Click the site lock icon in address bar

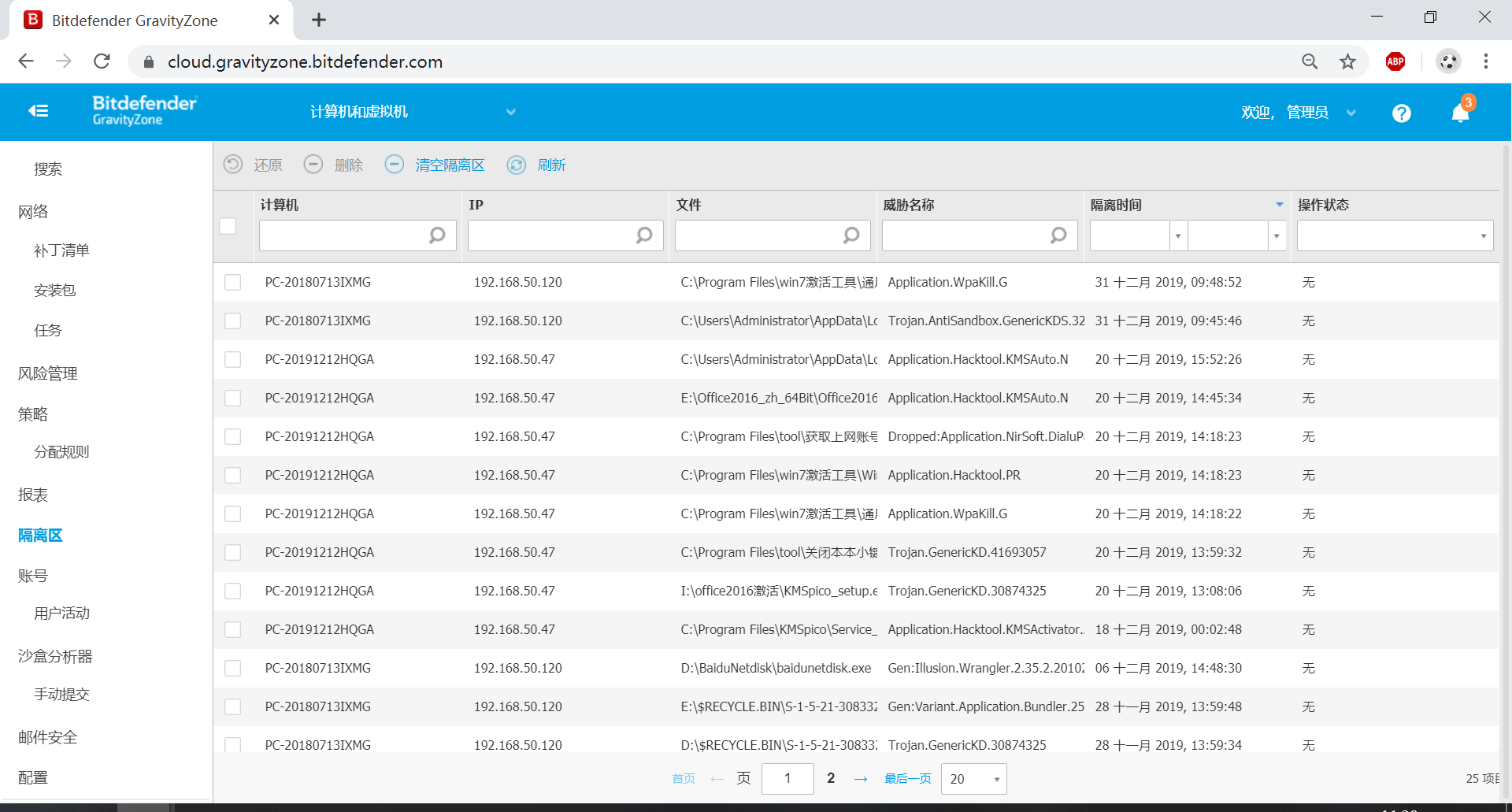click(x=148, y=61)
